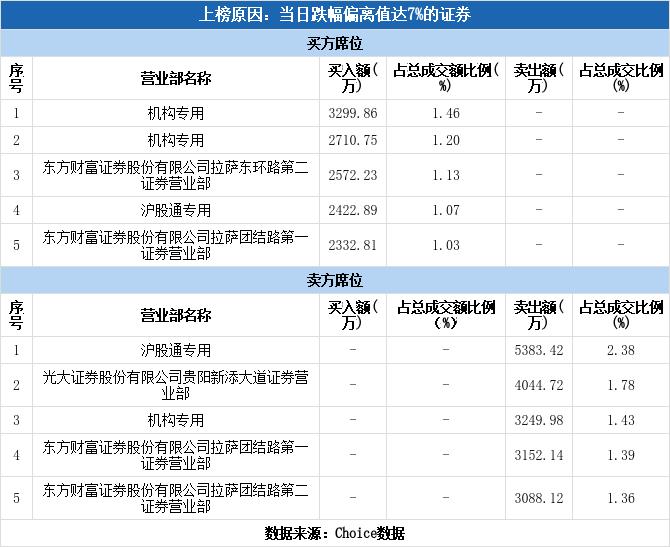
Task: Click 光大证券股份有限公司贵阳新添大道证券营业部 name
Action: coord(176,385)
